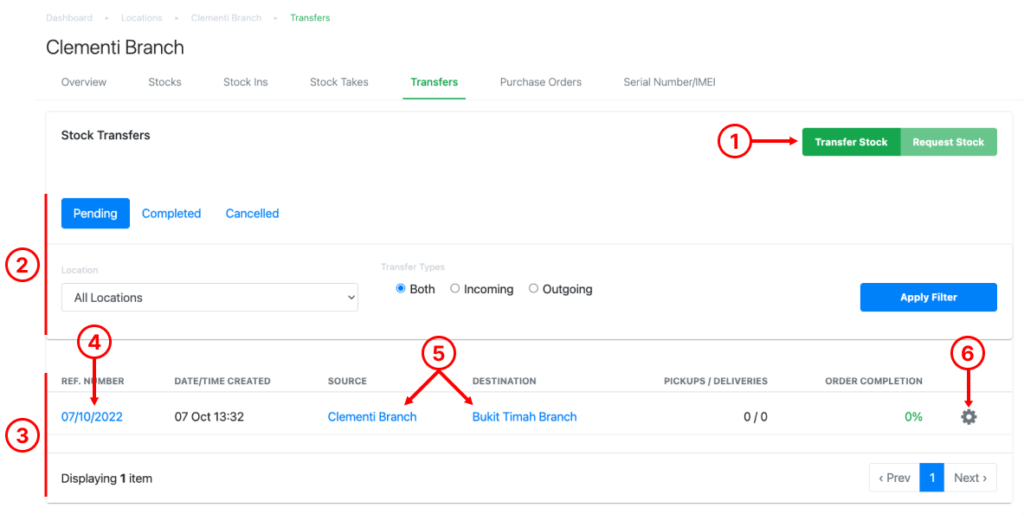Open the Bukit Timah Branch destination link
Viewport: 1024px width, 514px height.
[x=524, y=417]
